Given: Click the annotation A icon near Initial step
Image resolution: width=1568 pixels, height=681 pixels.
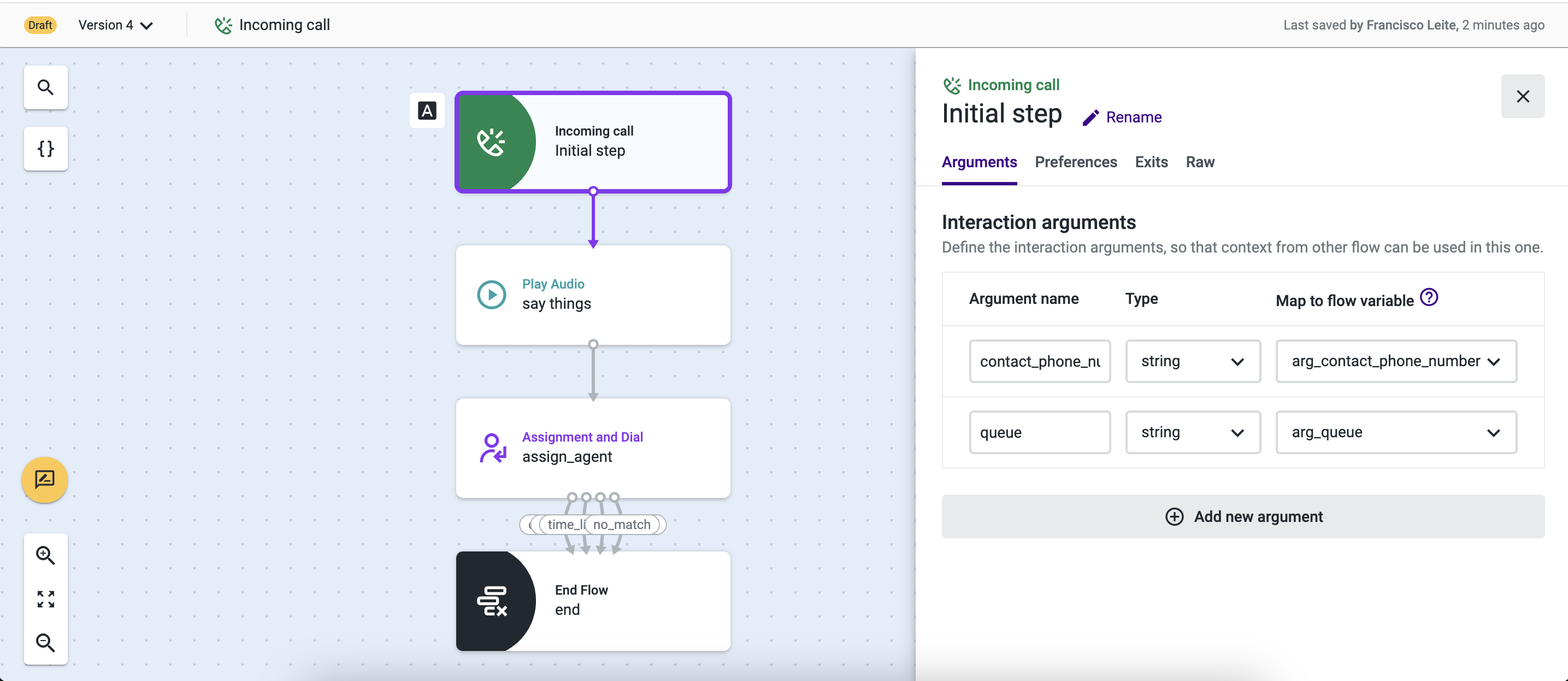Looking at the screenshot, I should point(427,111).
